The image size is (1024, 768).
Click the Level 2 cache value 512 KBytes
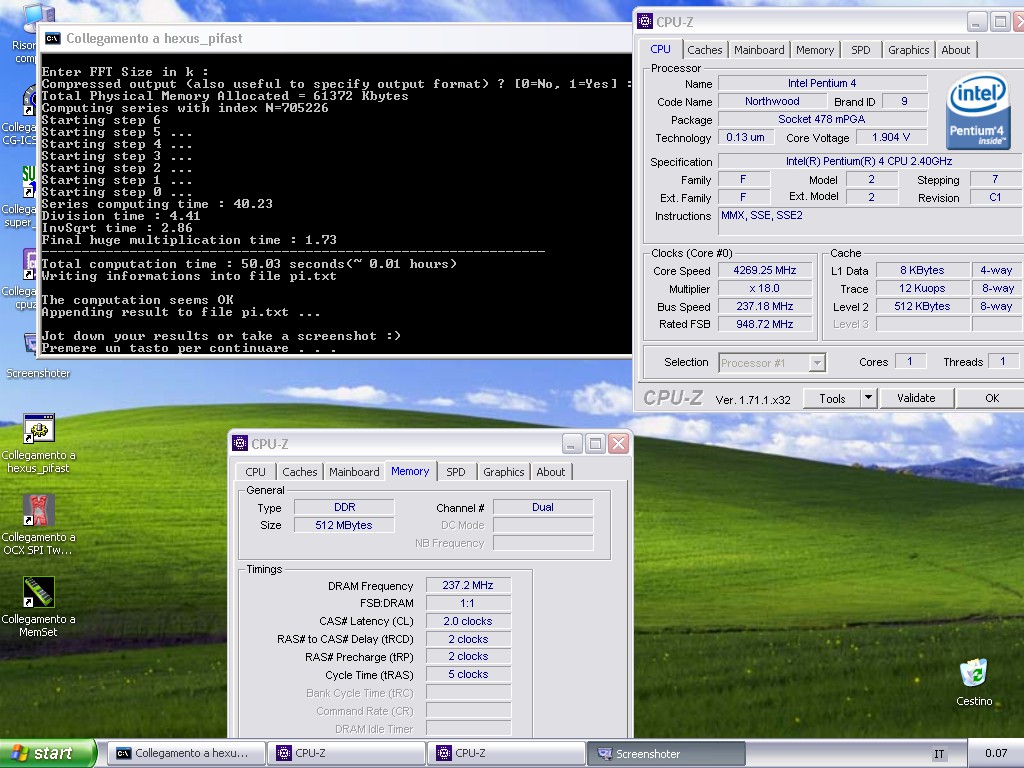(922, 306)
